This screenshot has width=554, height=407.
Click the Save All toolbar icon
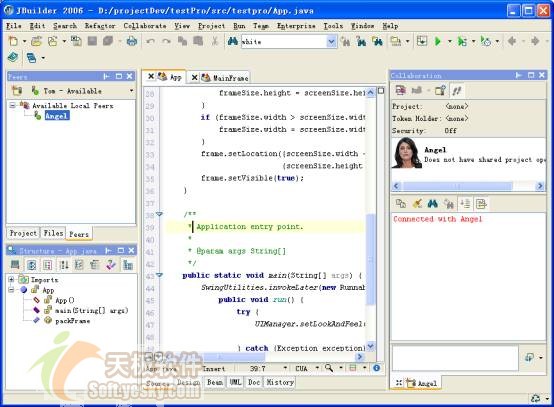pyautogui.click(x=108, y=41)
